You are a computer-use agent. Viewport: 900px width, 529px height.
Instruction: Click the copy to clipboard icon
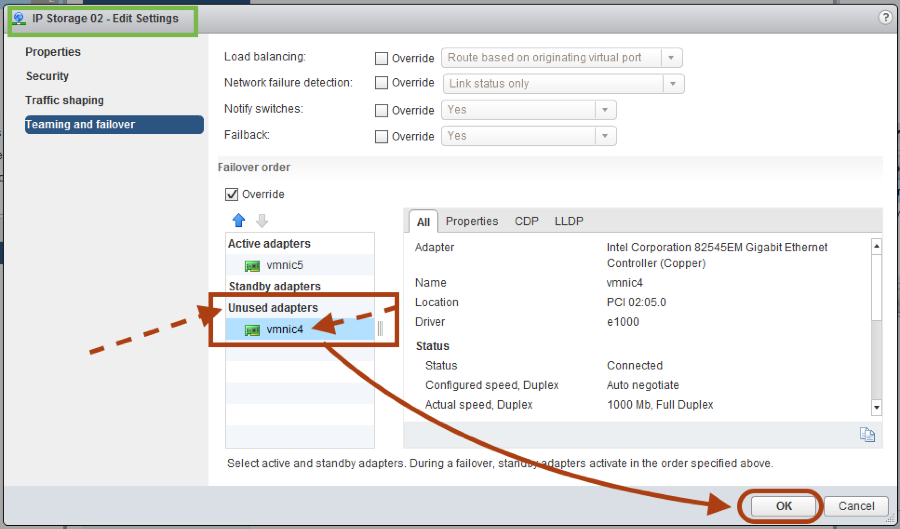[867, 434]
